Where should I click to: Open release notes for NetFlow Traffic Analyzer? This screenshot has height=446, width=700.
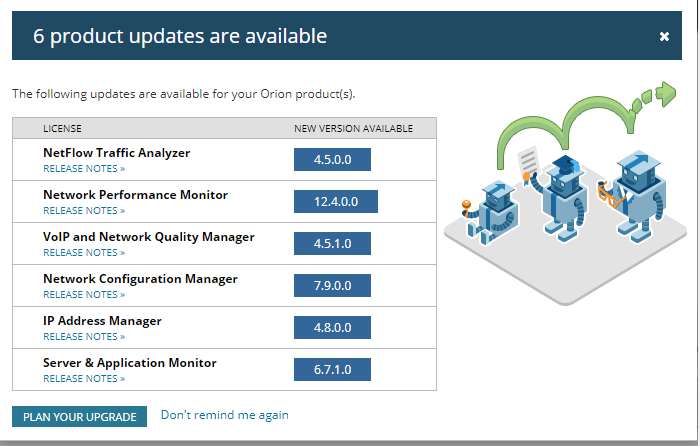(x=84, y=169)
